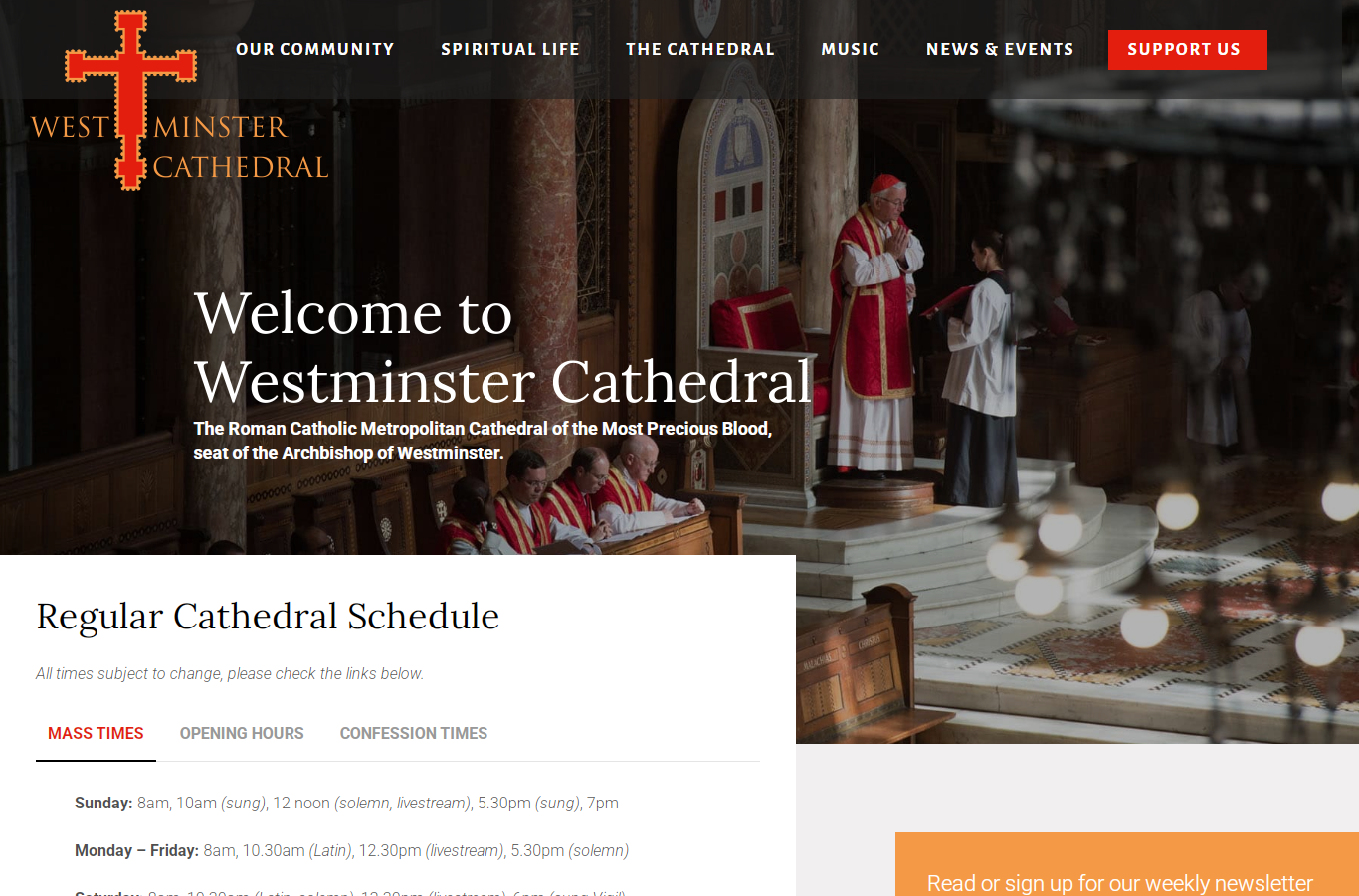Switch to the Confession Times tab
Screen dimensions: 1359x896
click(x=414, y=734)
